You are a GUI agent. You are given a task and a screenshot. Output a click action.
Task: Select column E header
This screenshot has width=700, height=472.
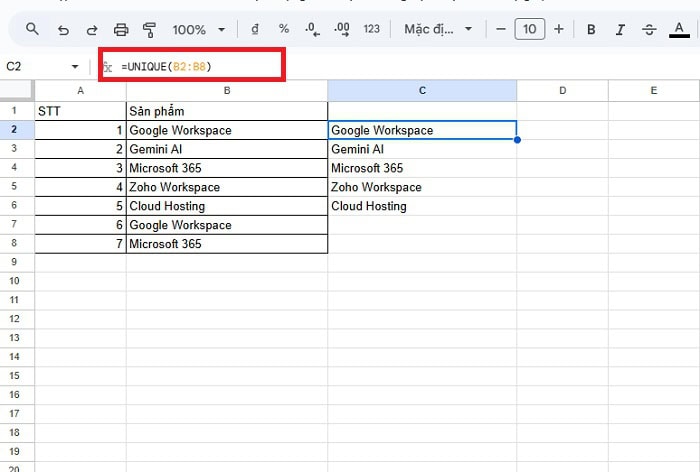tap(654, 91)
